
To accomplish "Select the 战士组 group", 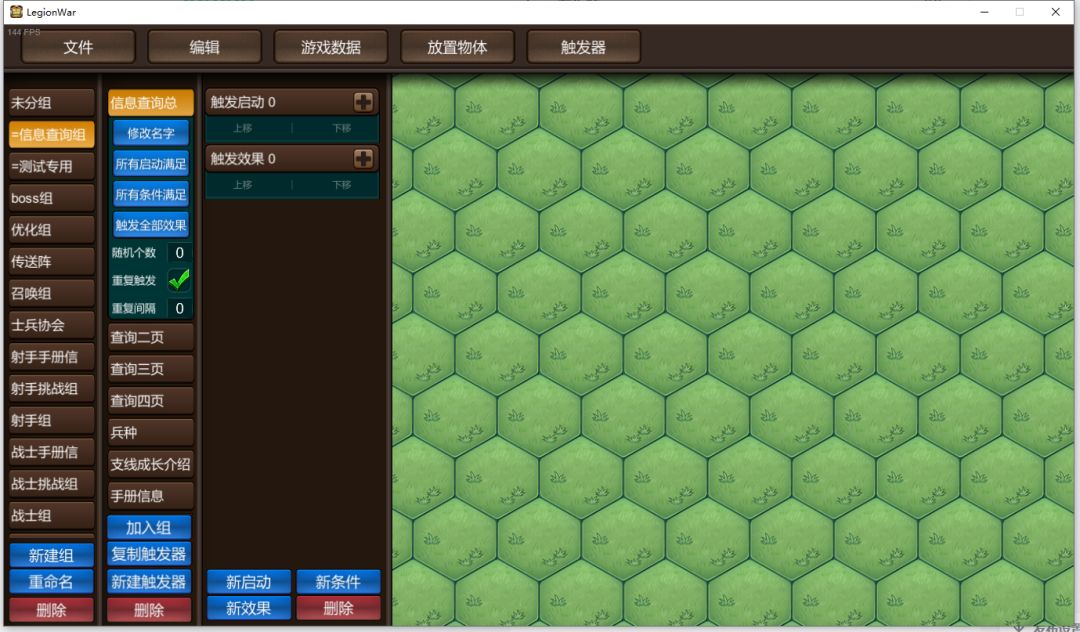I will click(52, 515).
